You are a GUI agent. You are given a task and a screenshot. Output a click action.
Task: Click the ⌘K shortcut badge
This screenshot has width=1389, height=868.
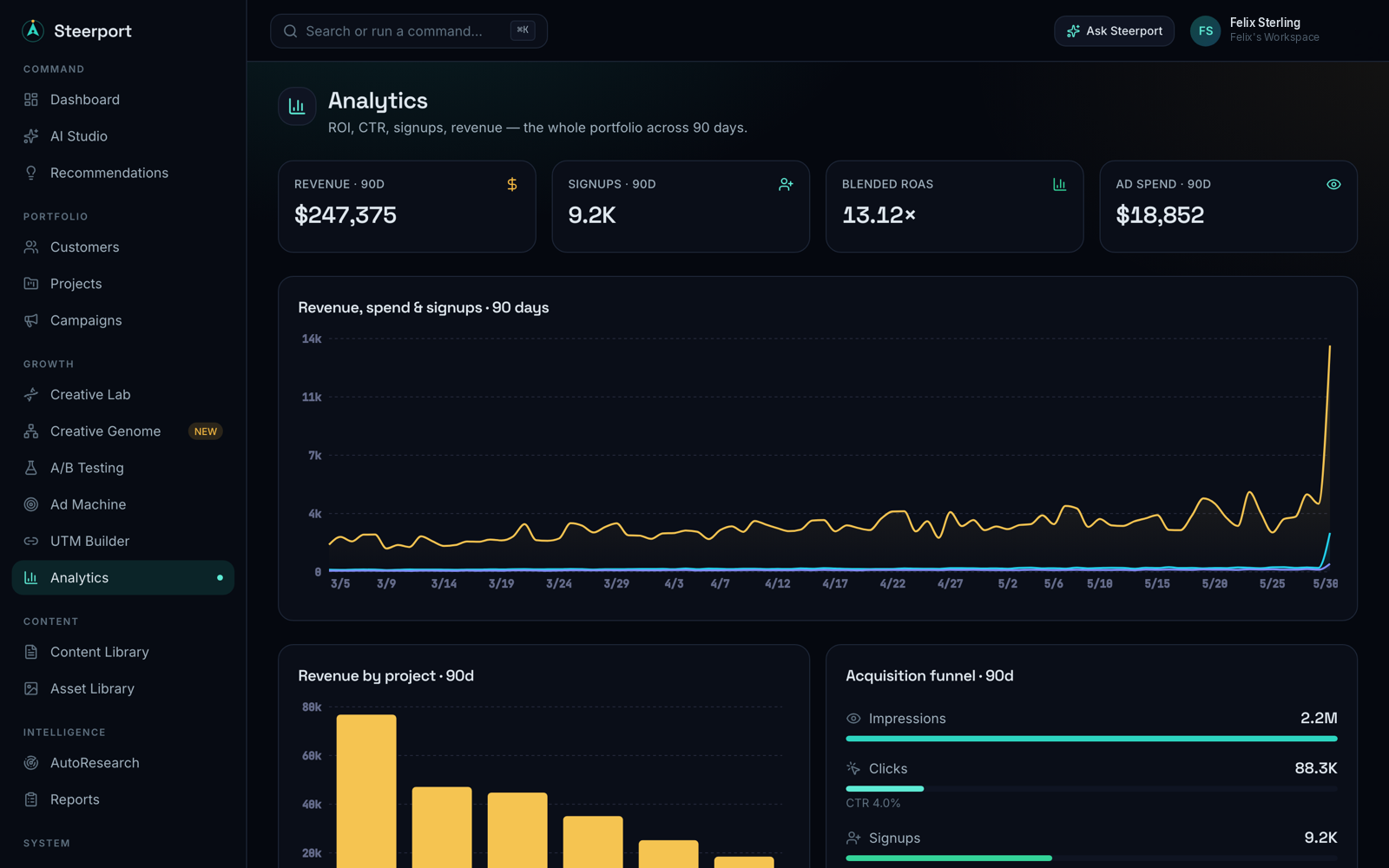[523, 30]
